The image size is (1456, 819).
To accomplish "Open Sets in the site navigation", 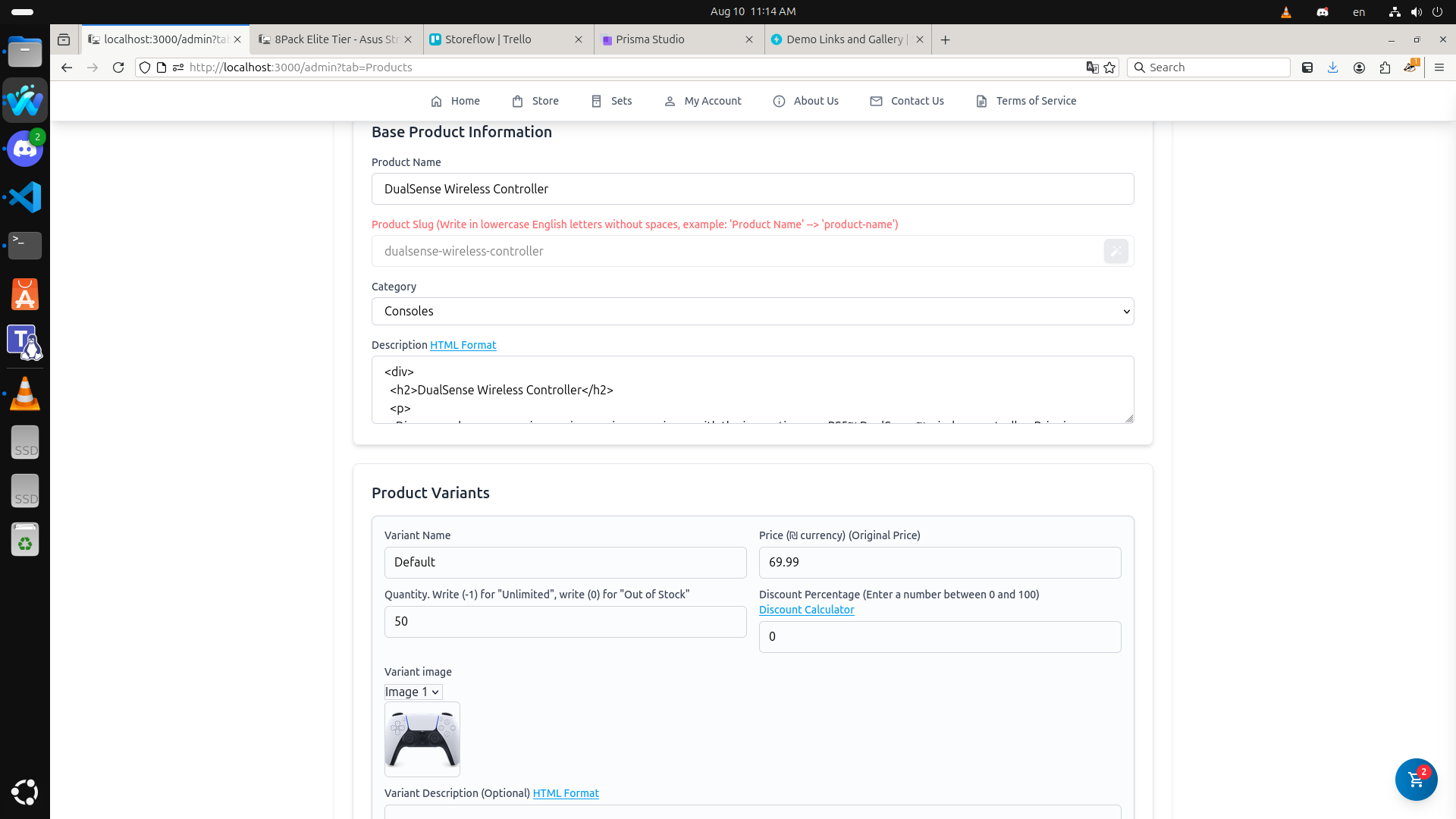I will [x=611, y=101].
